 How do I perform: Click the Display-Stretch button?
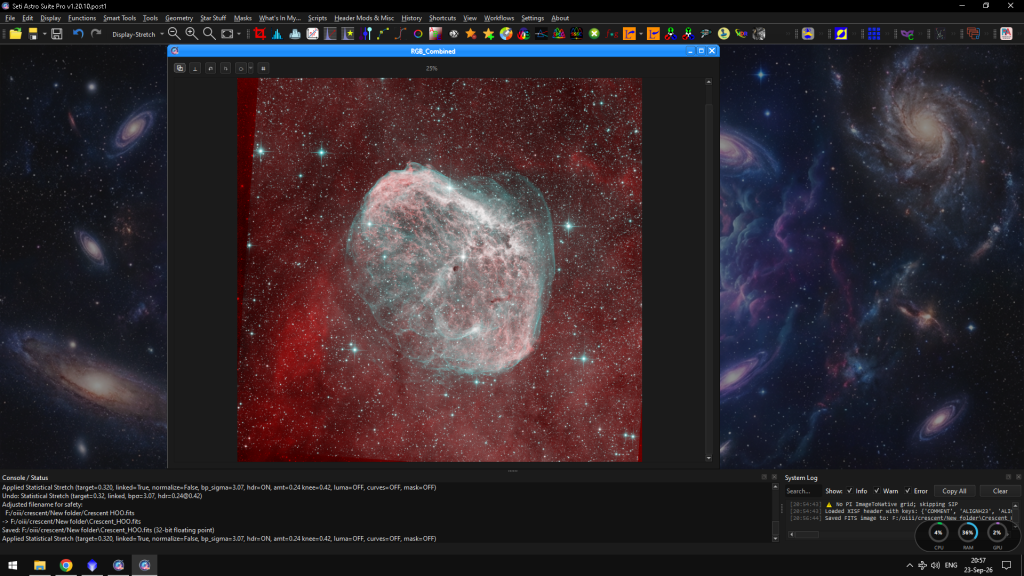tap(133, 34)
